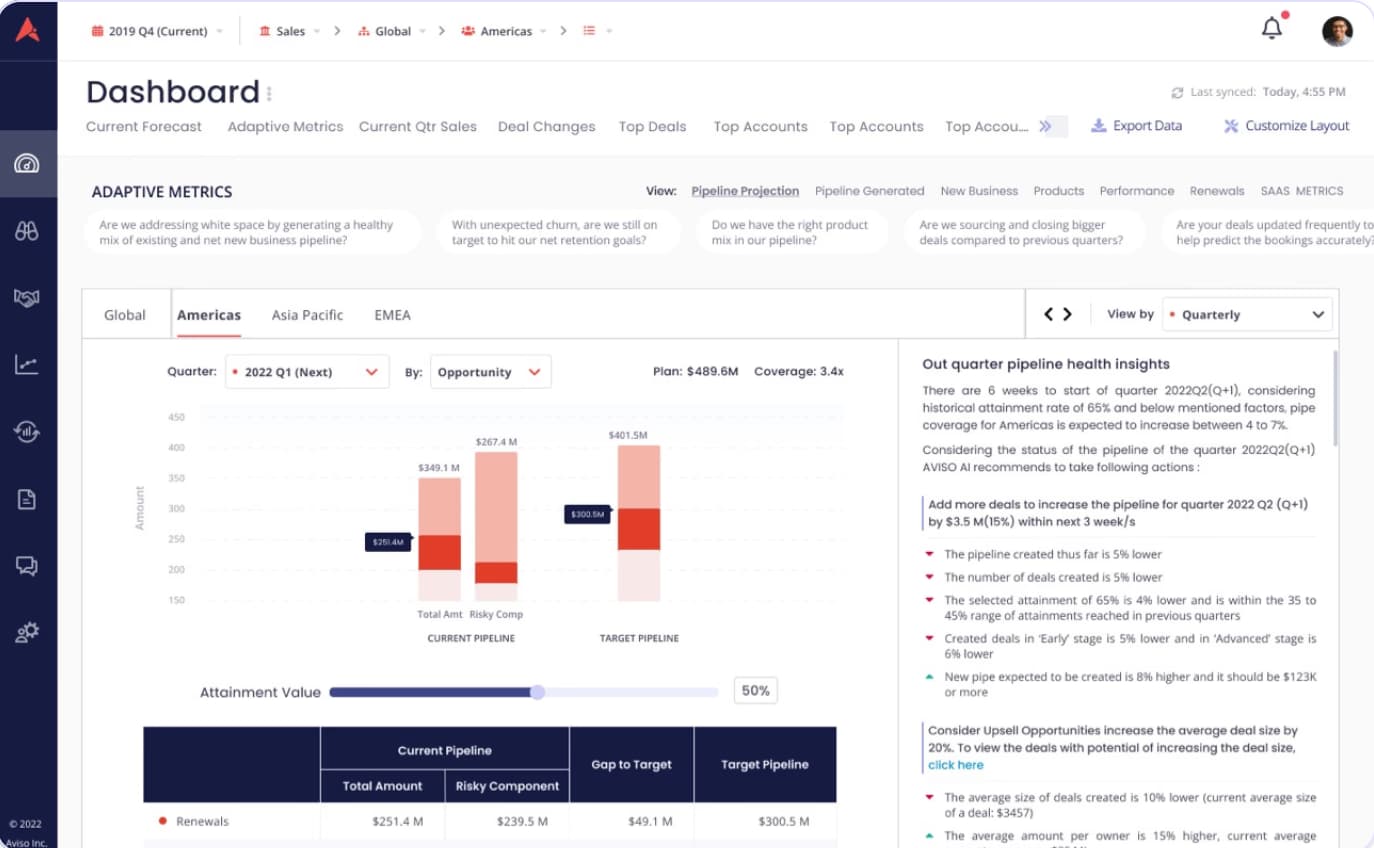Open the line chart icon in sidebar
Image resolution: width=1374 pixels, height=848 pixels.
27,364
